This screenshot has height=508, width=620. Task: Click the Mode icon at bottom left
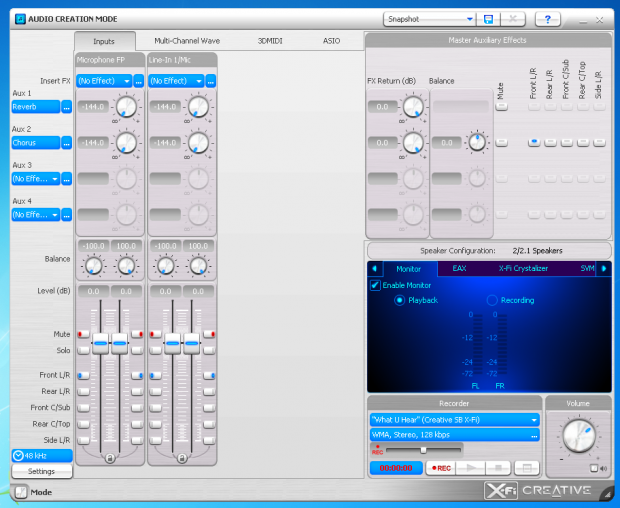point(20,492)
